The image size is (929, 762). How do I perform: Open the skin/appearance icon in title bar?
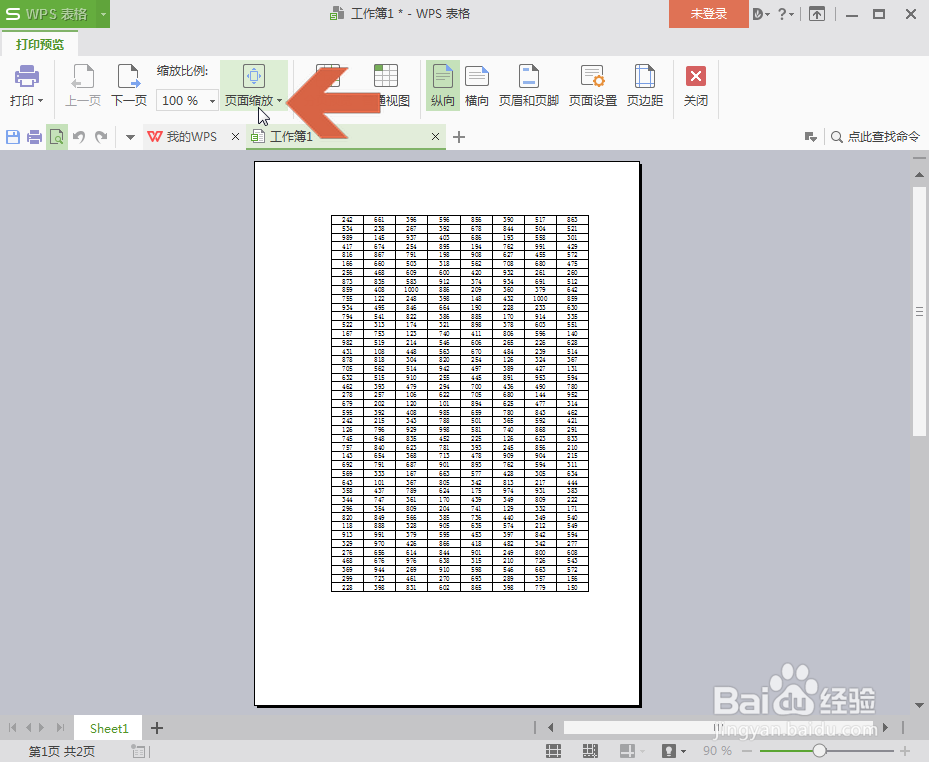(761, 14)
